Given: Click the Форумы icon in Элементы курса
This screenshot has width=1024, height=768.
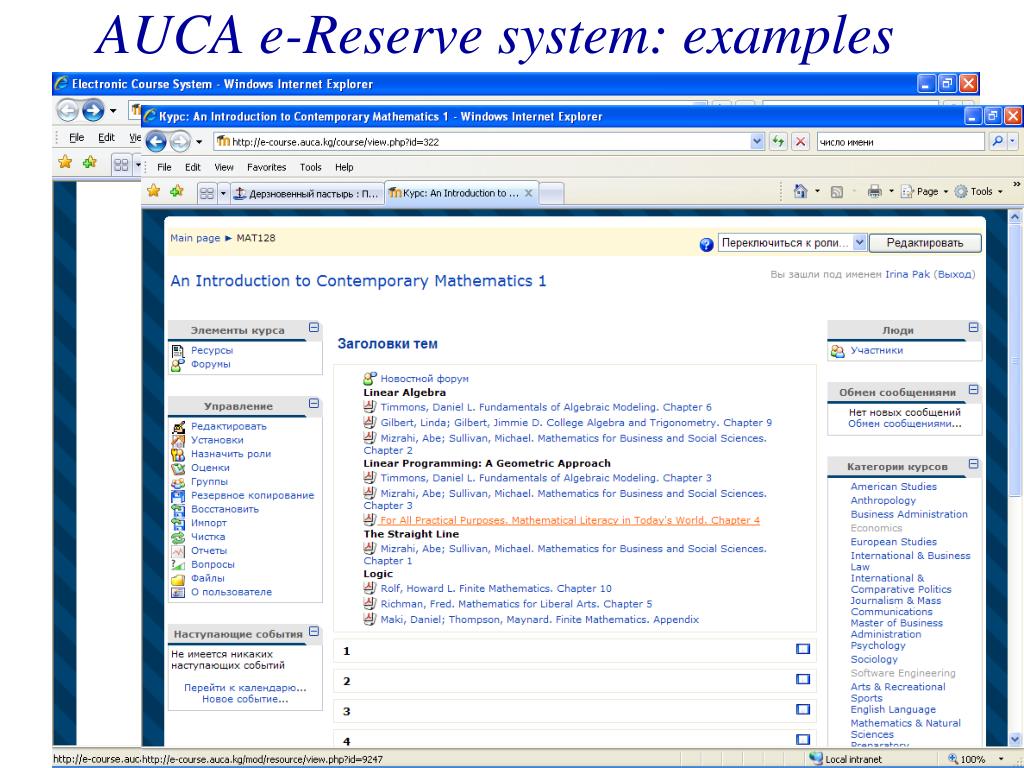Looking at the screenshot, I should point(178,364).
